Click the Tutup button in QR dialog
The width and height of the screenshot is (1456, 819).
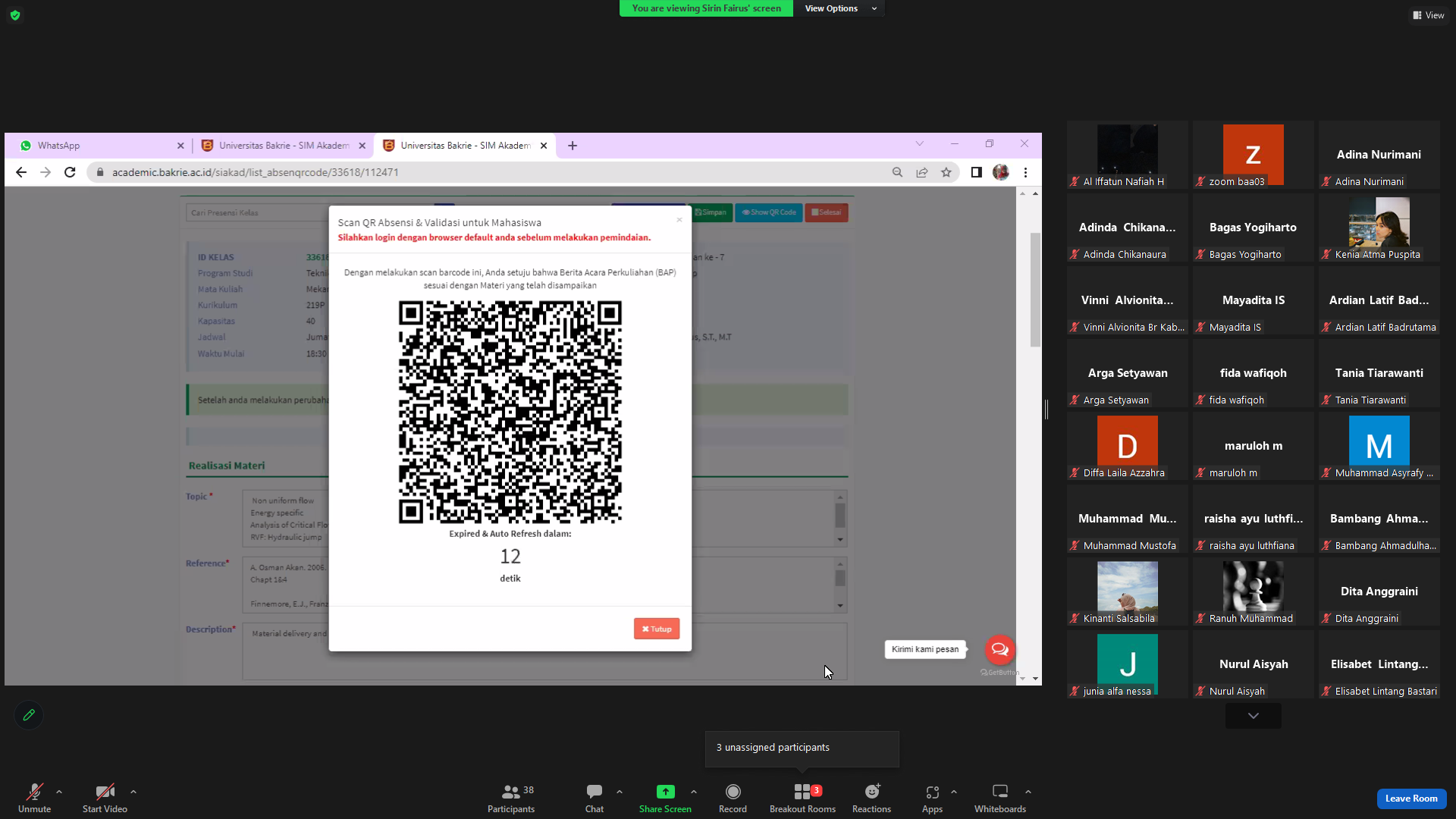[x=657, y=629]
